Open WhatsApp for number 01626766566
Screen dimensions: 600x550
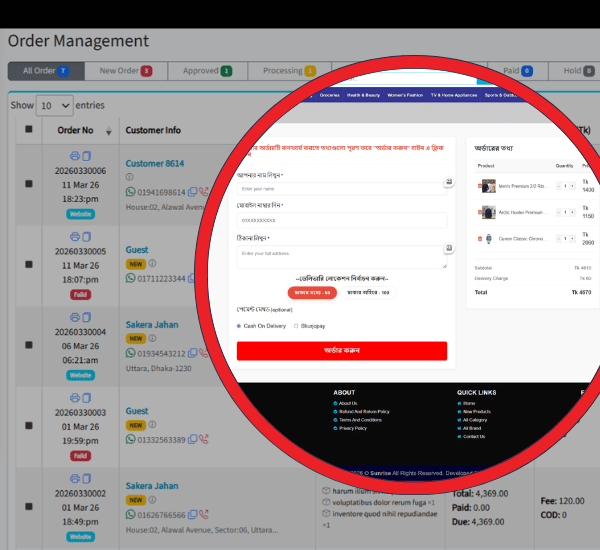(130, 514)
